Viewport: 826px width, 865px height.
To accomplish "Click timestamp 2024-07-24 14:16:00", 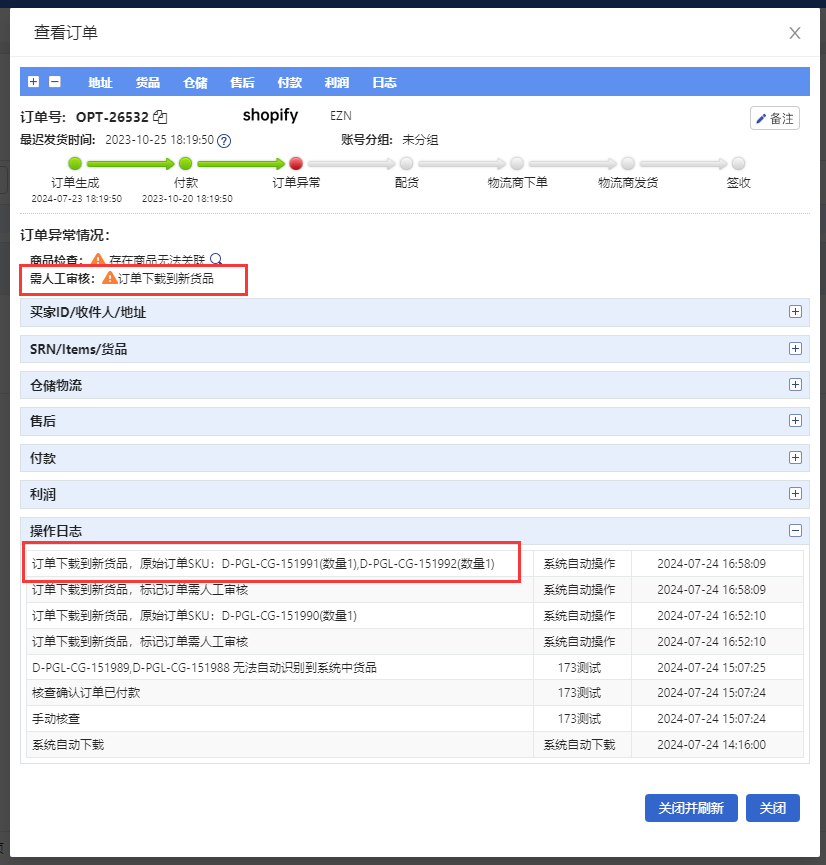I will pos(711,745).
